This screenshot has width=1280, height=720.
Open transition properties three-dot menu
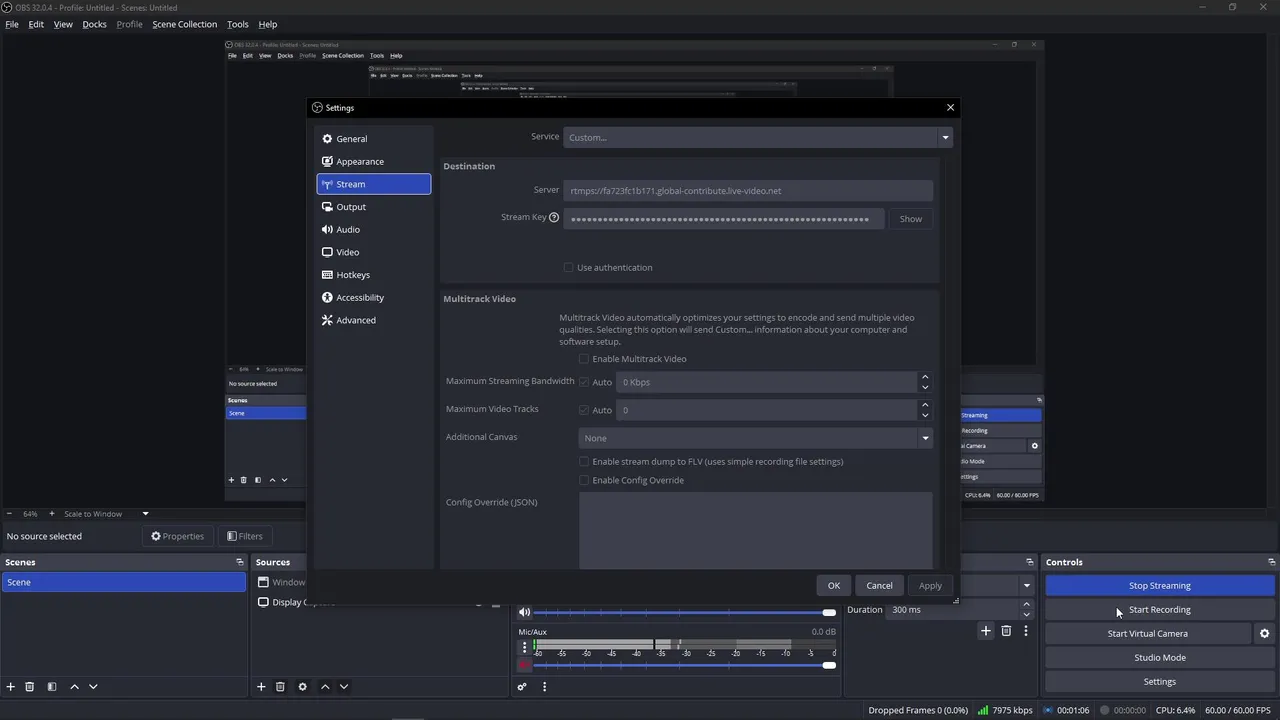(x=1025, y=631)
